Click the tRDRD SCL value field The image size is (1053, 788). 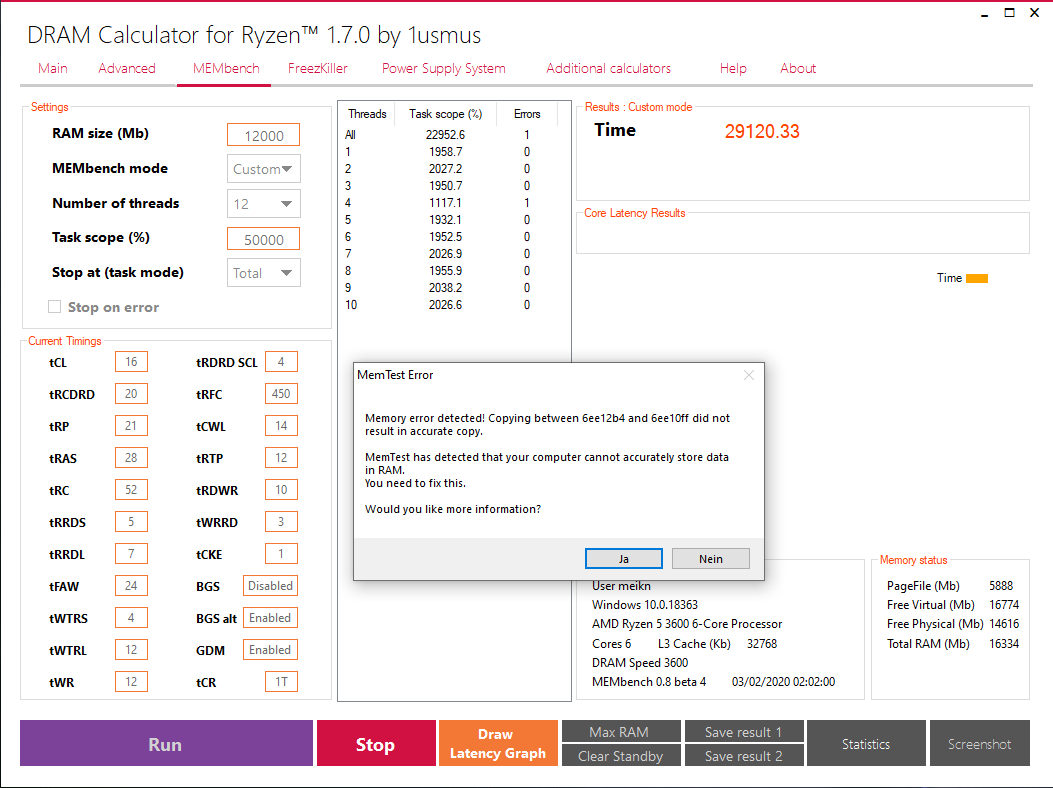point(281,361)
